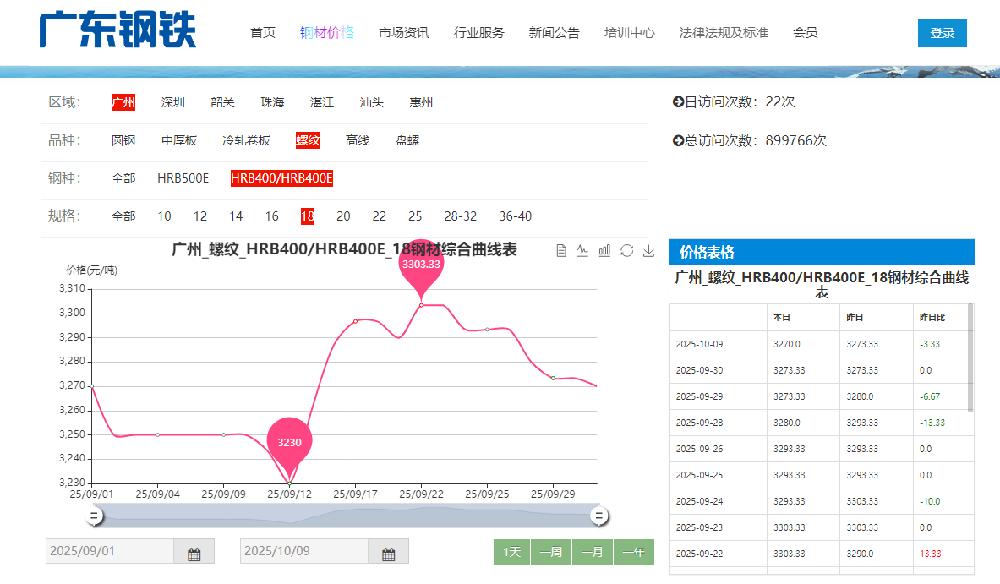The height and width of the screenshot is (584, 1000).
Task: Open the 钢材价格 navigation menu
Action: (327, 32)
